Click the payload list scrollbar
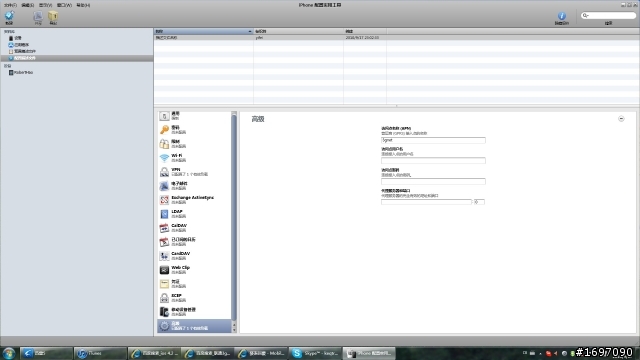 coord(234,218)
